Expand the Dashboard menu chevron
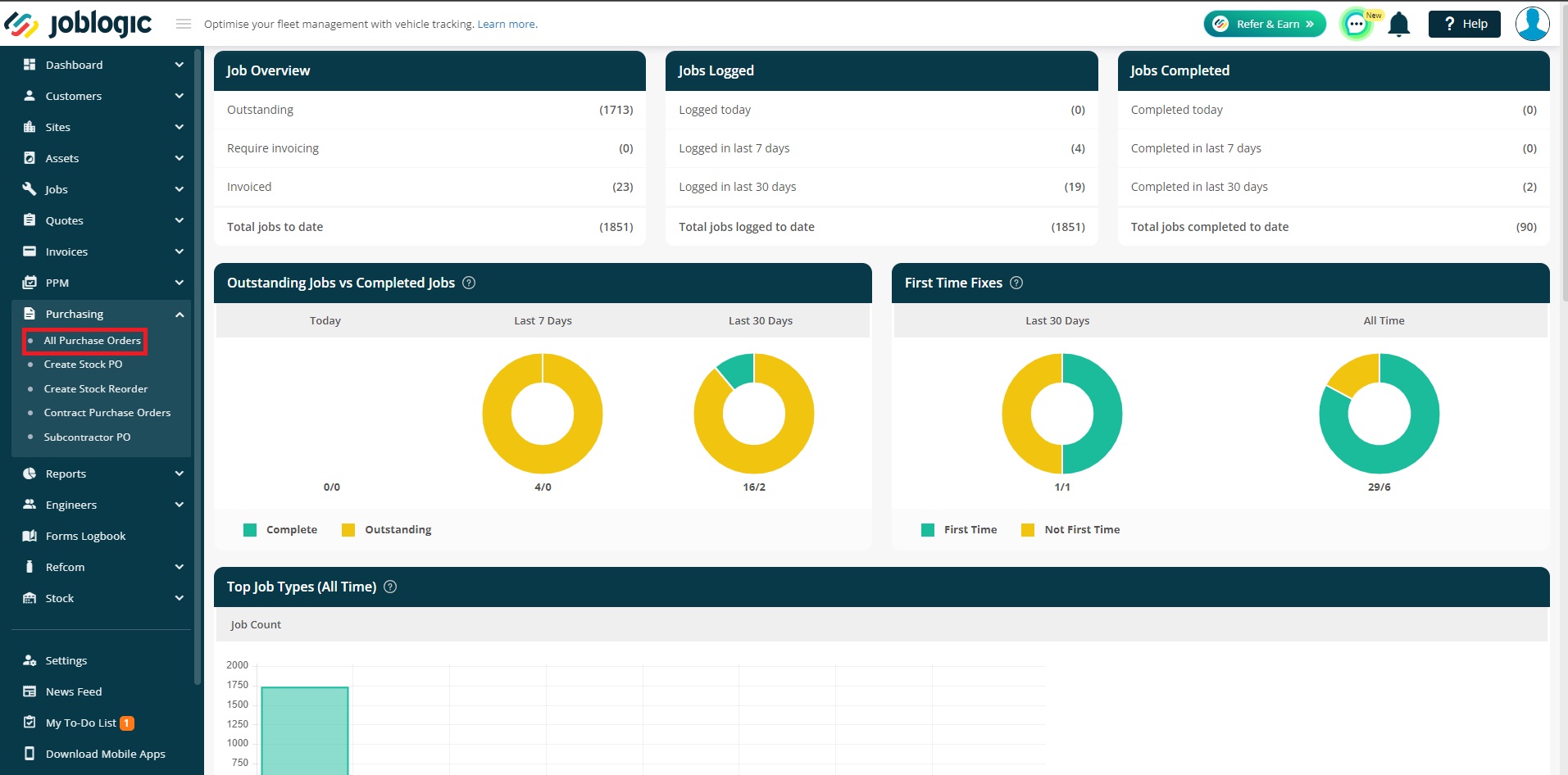This screenshot has height=775, width=1568. pyautogui.click(x=180, y=65)
